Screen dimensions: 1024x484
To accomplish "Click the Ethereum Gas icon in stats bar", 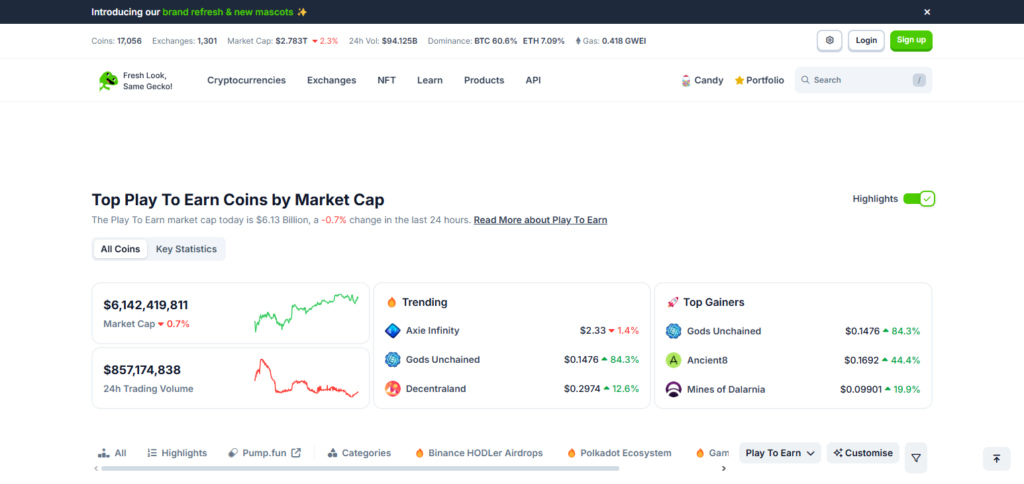I will pyautogui.click(x=578, y=40).
